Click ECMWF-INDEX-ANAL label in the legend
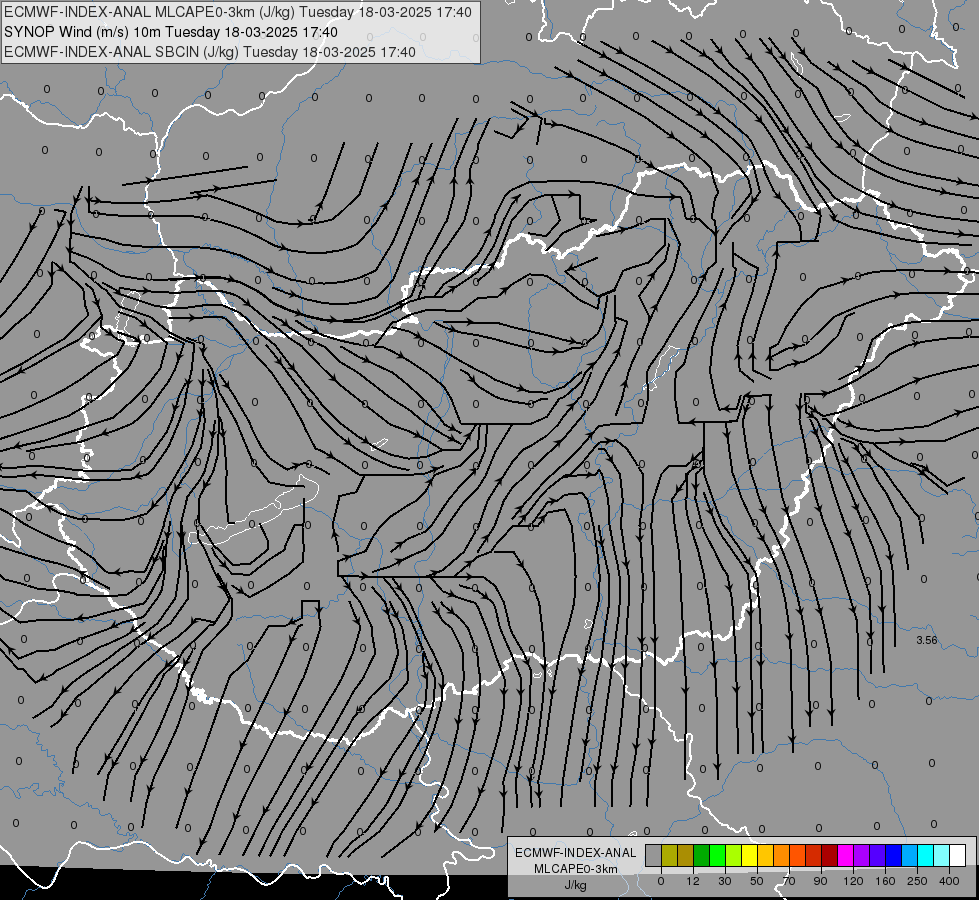The width and height of the screenshot is (979, 900). point(576,853)
